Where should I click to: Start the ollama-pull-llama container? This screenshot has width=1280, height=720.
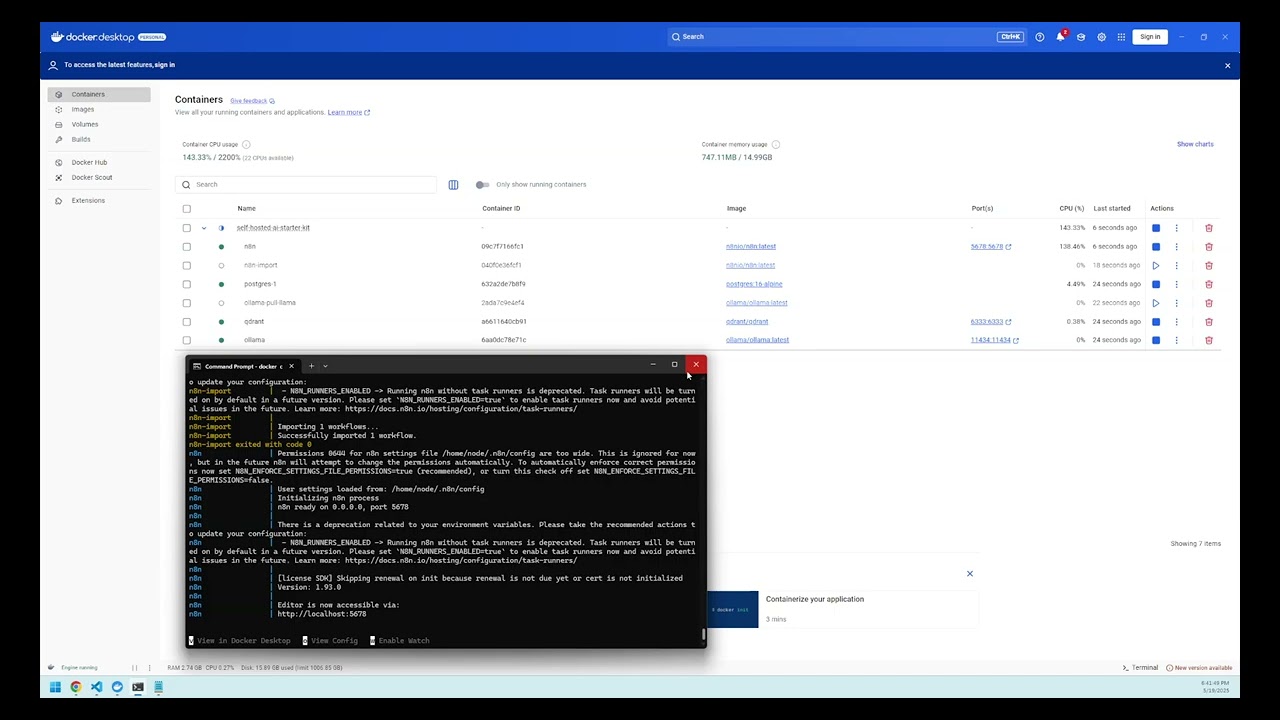point(1156,303)
